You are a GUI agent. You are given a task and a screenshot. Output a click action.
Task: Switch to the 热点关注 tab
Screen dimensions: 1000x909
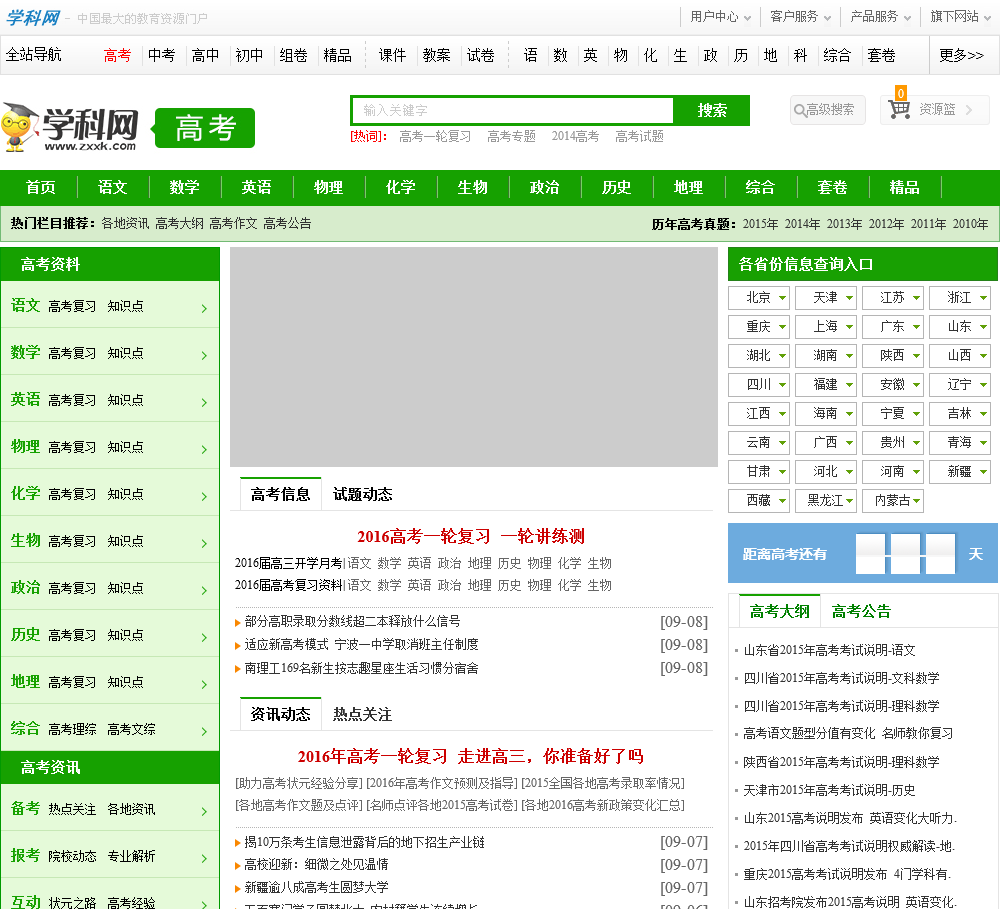click(x=362, y=714)
